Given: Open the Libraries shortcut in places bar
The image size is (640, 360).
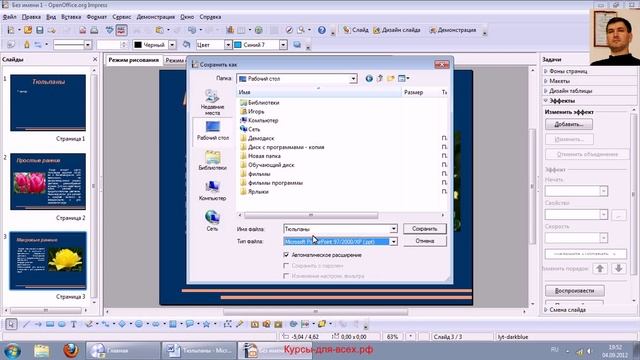Looking at the screenshot, I should click(x=212, y=160).
